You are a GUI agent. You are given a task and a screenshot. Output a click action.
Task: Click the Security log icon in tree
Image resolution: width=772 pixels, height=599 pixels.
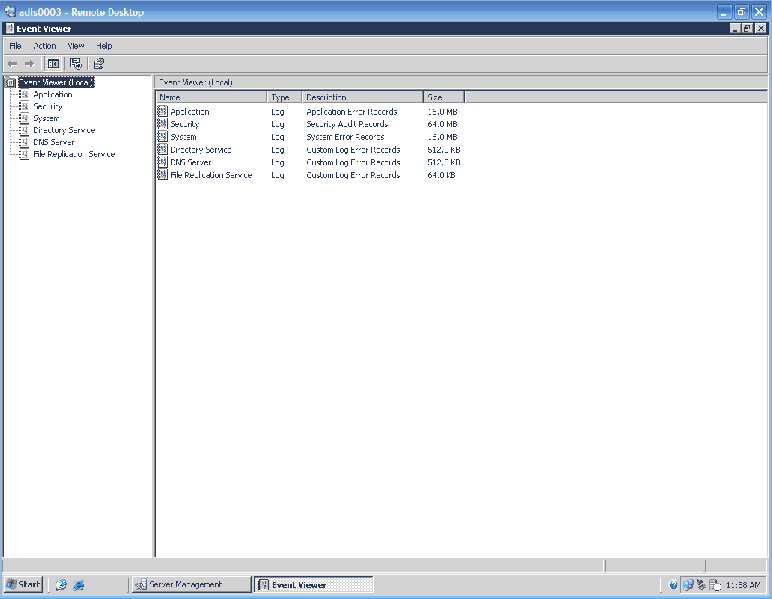point(24,106)
